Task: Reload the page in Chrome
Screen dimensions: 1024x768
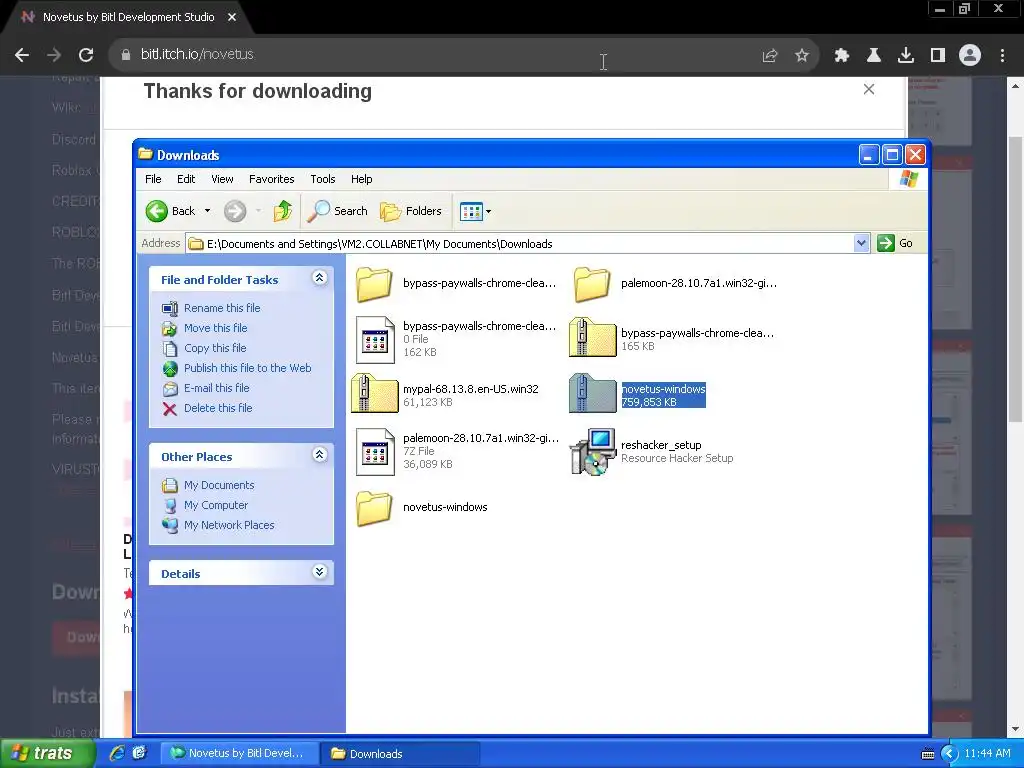Action: coord(86,55)
